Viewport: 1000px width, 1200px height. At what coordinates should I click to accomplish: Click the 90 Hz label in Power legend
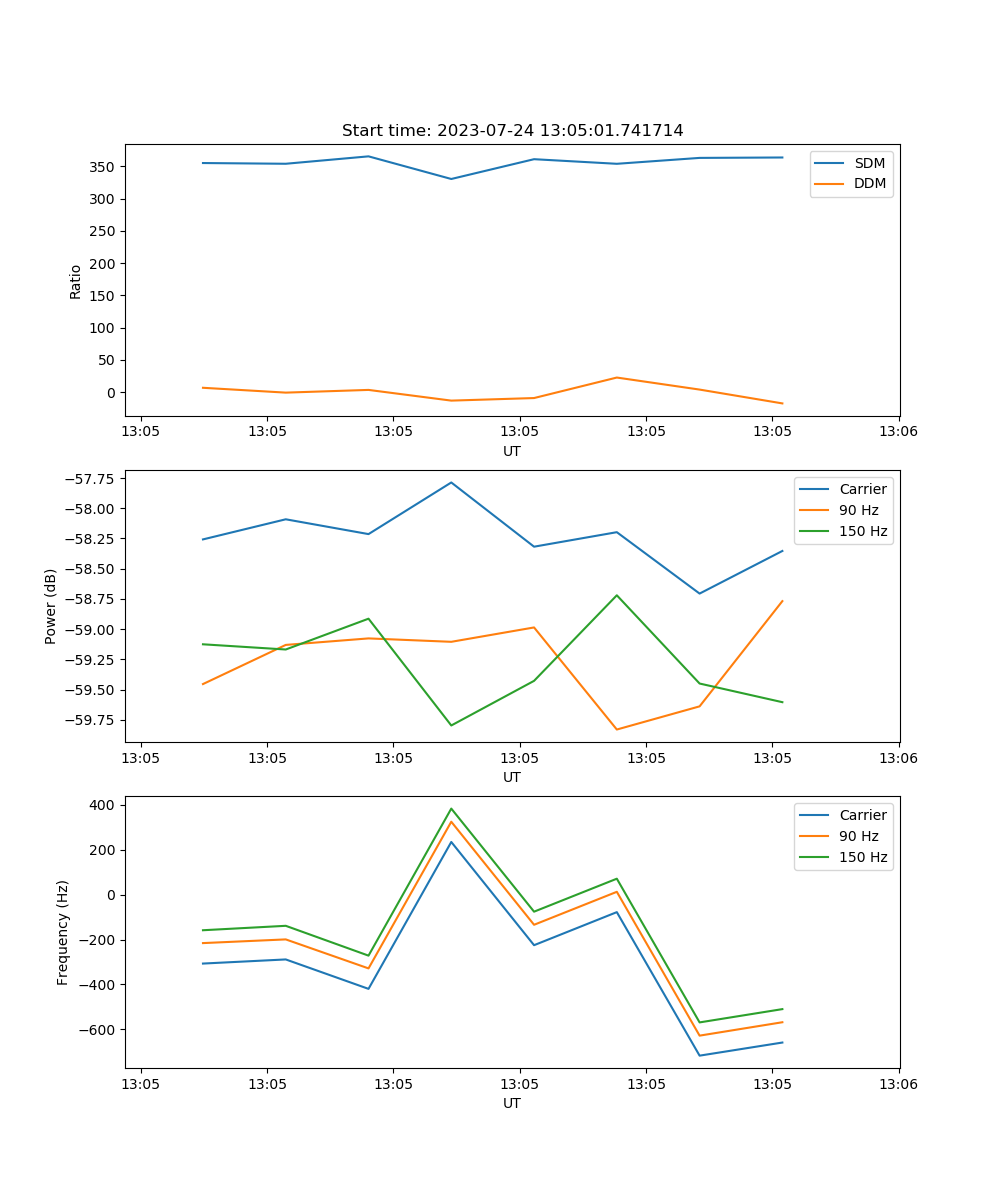pyautogui.click(x=858, y=510)
